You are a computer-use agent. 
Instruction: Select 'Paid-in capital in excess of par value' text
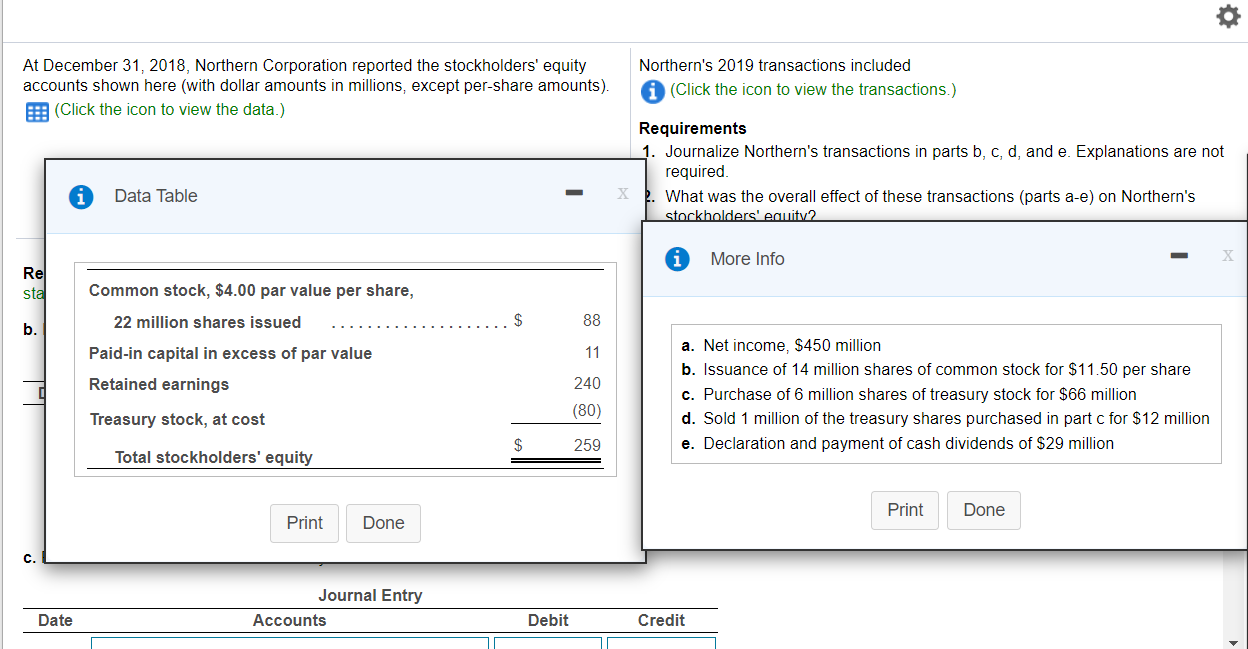[230, 354]
